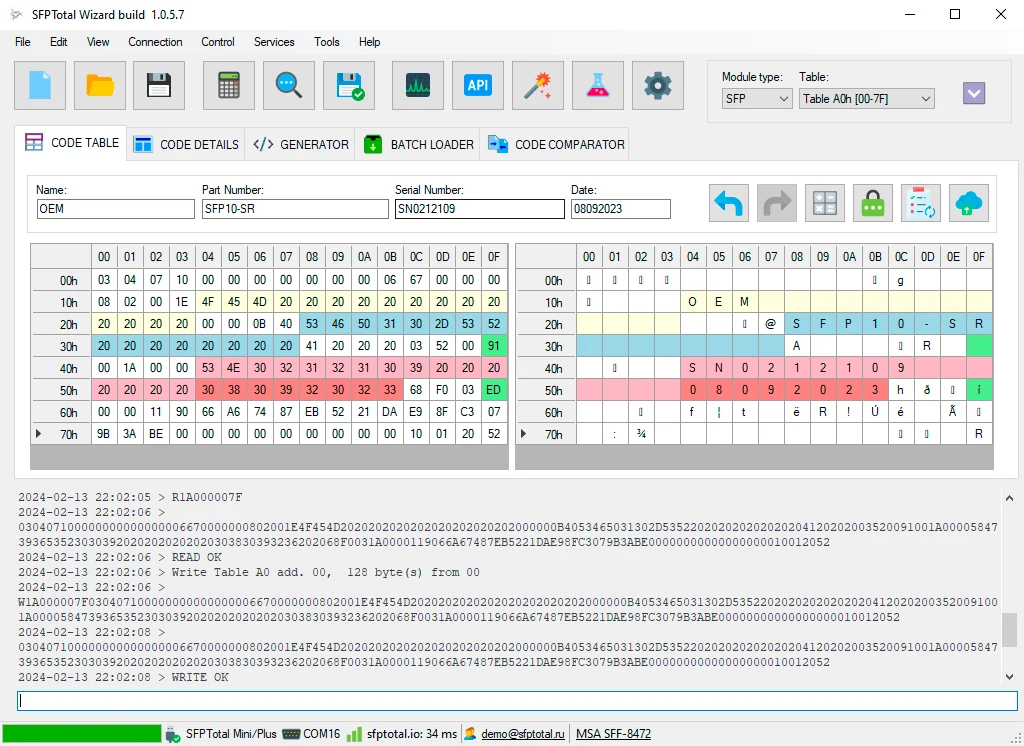The height and width of the screenshot is (746, 1024).
Task: Select the CODE TABLE tab
Action: click(71, 142)
